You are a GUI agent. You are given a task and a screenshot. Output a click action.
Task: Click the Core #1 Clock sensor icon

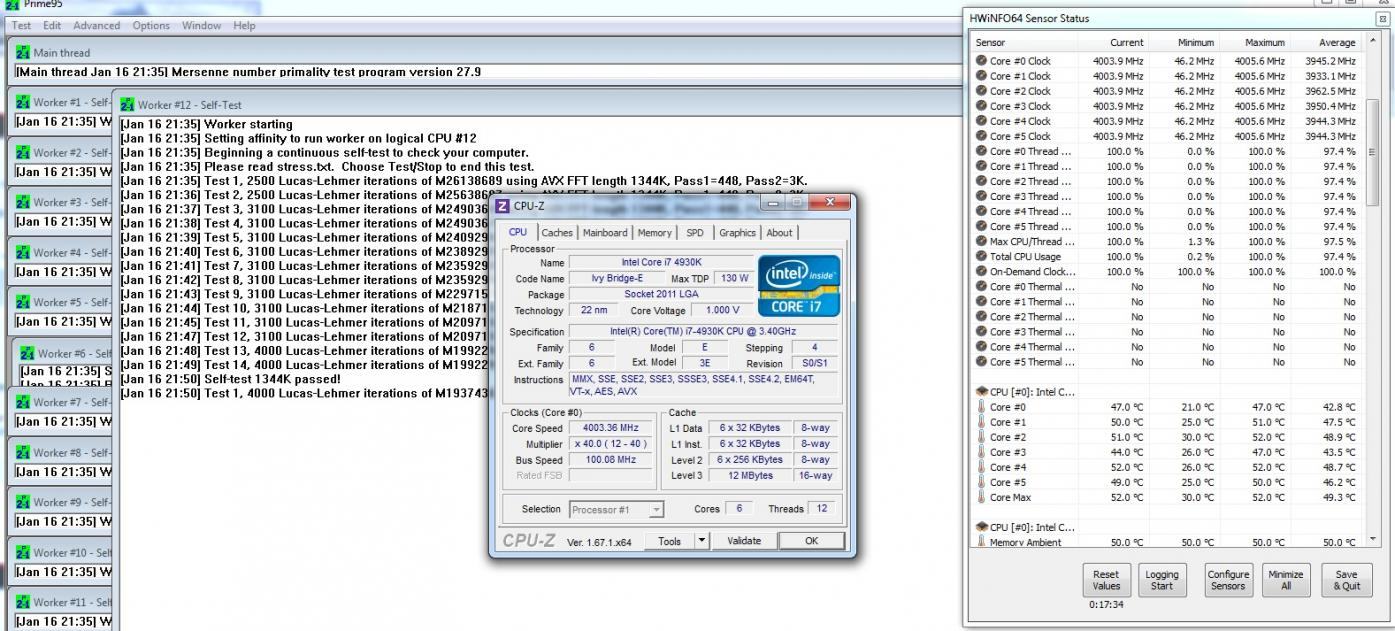pos(981,76)
